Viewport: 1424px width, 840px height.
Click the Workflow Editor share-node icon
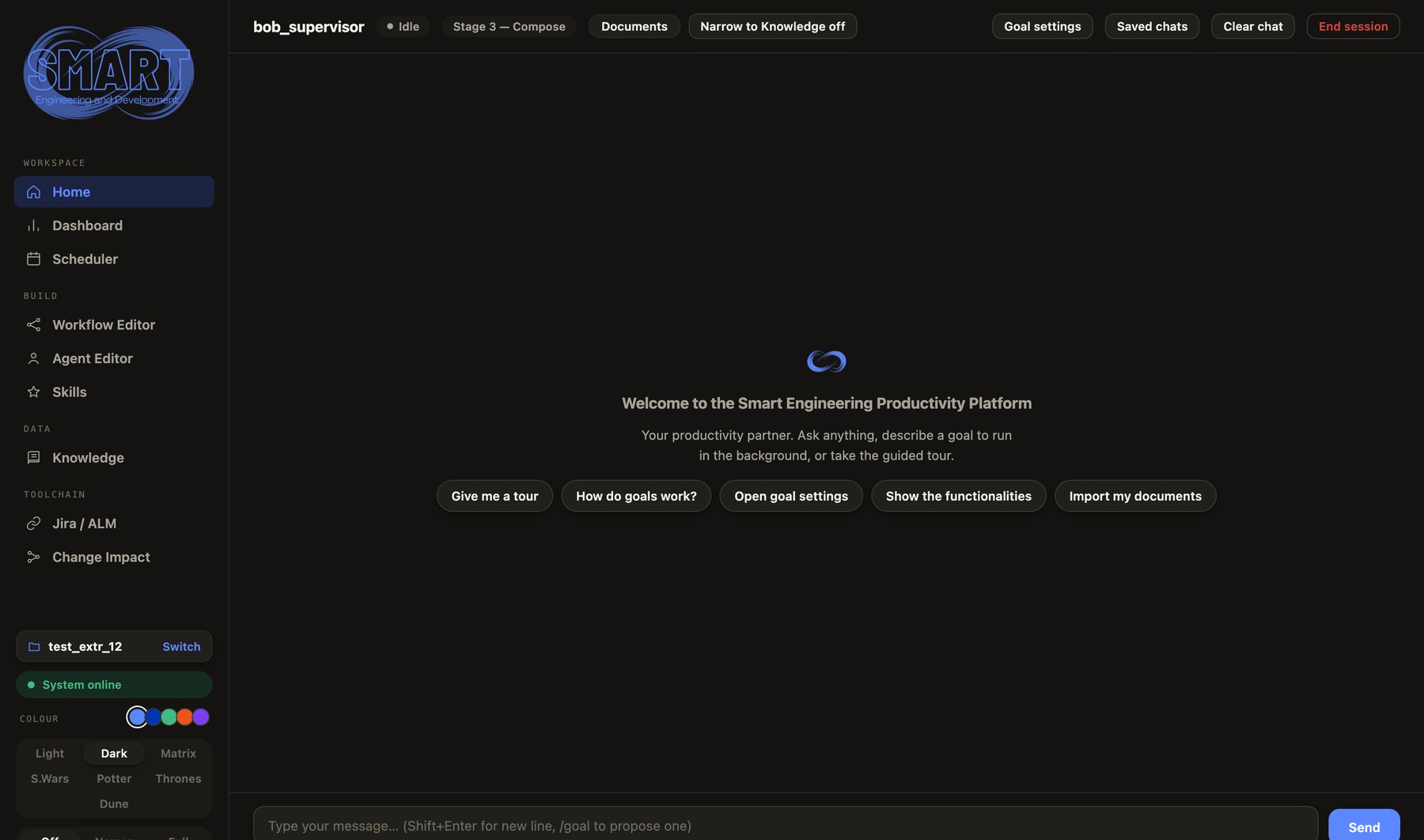click(x=33, y=325)
